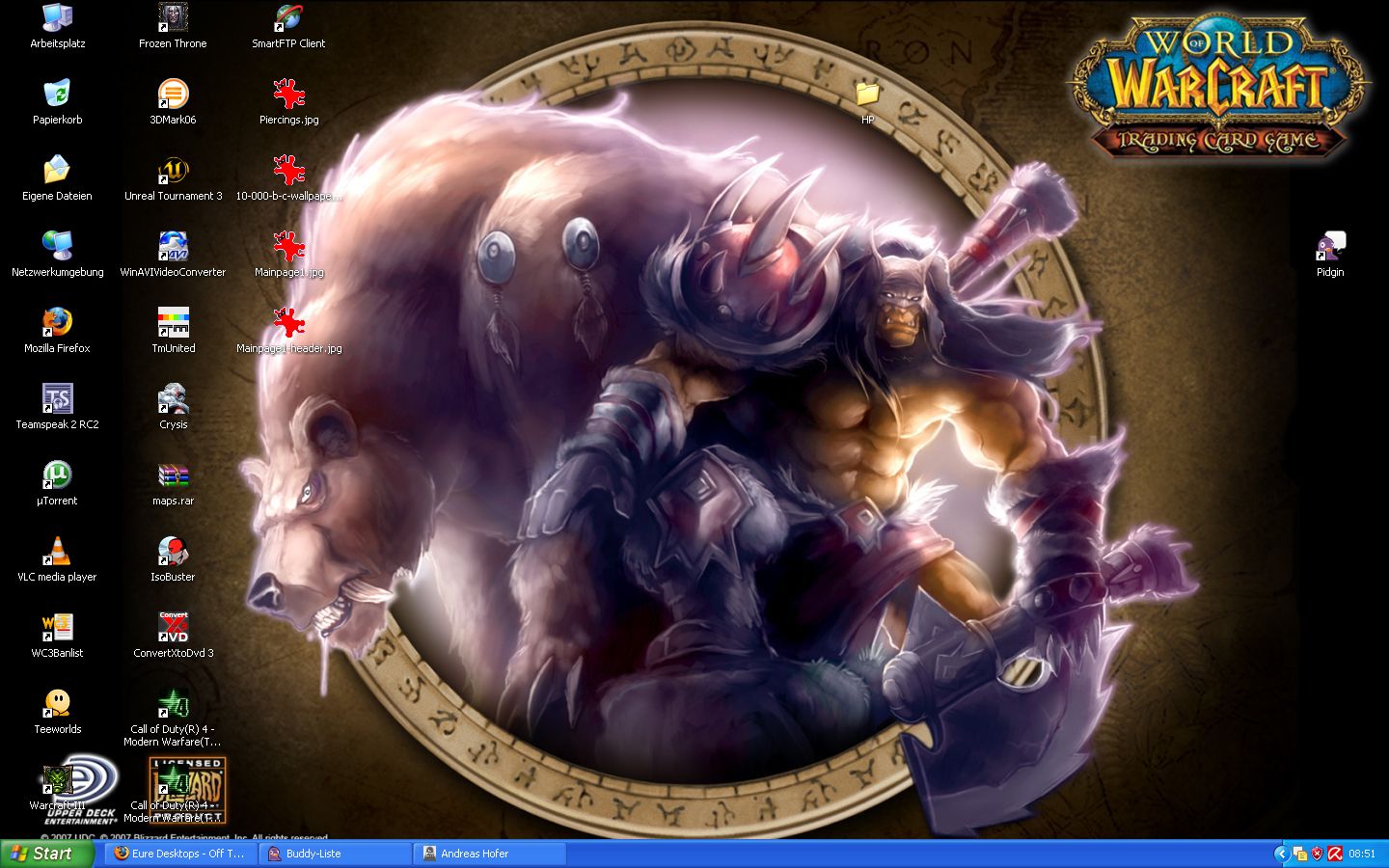Switch to the Eure Desktops Firefox window
This screenshot has height=868, width=1389.
pos(180,854)
